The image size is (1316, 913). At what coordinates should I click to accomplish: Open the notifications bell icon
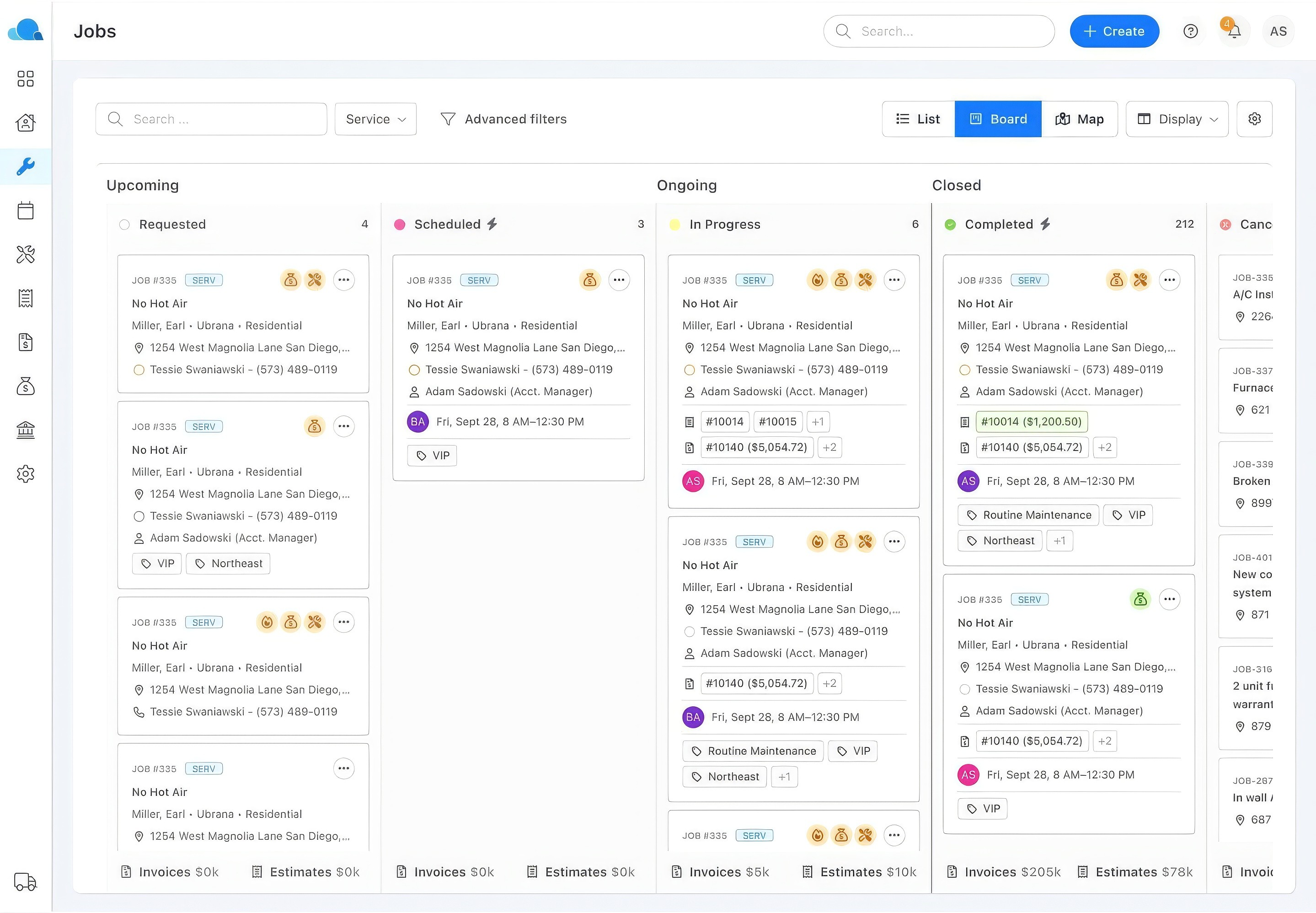tap(1234, 32)
